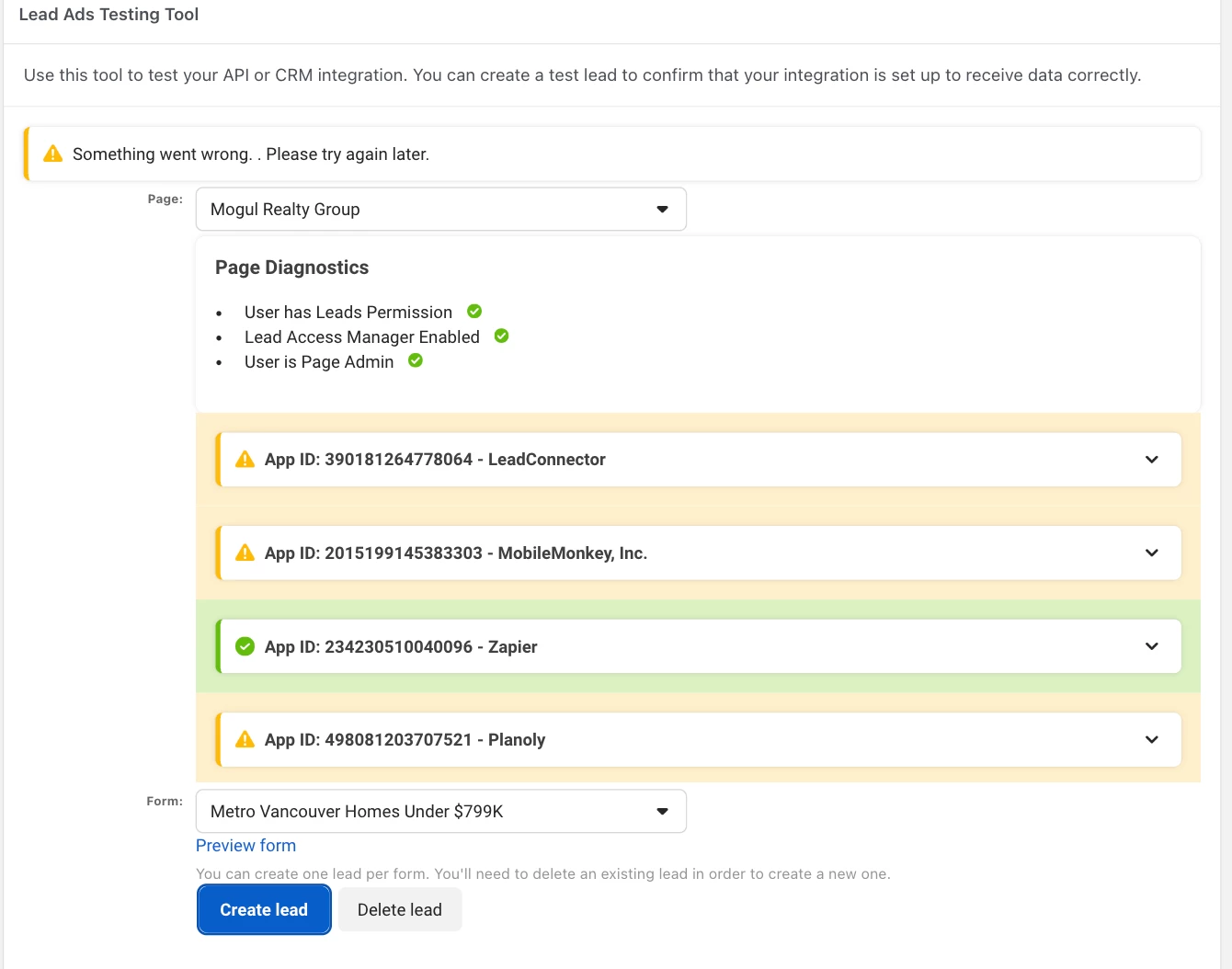Open the Form dropdown for Metro Vancouver Homes
The width and height of the screenshot is (1232, 969).
[x=441, y=811]
